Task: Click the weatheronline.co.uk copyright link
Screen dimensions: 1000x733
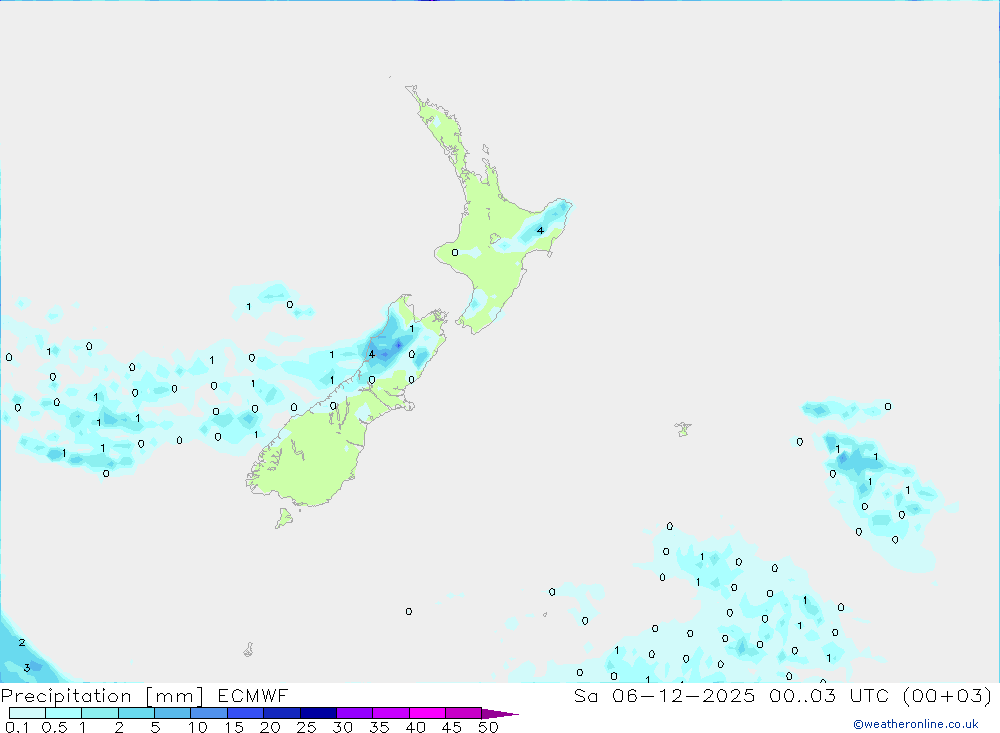Action: point(916,724)
